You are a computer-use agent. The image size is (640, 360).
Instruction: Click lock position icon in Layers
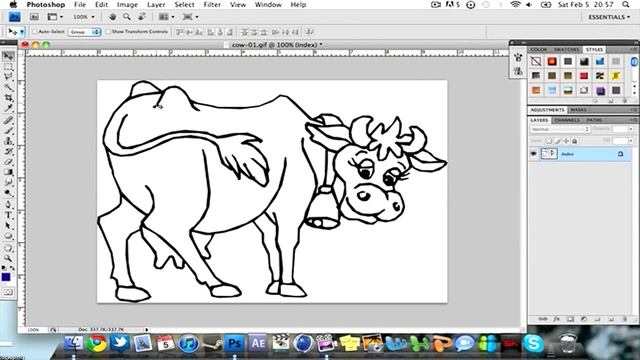pos(566,141)
